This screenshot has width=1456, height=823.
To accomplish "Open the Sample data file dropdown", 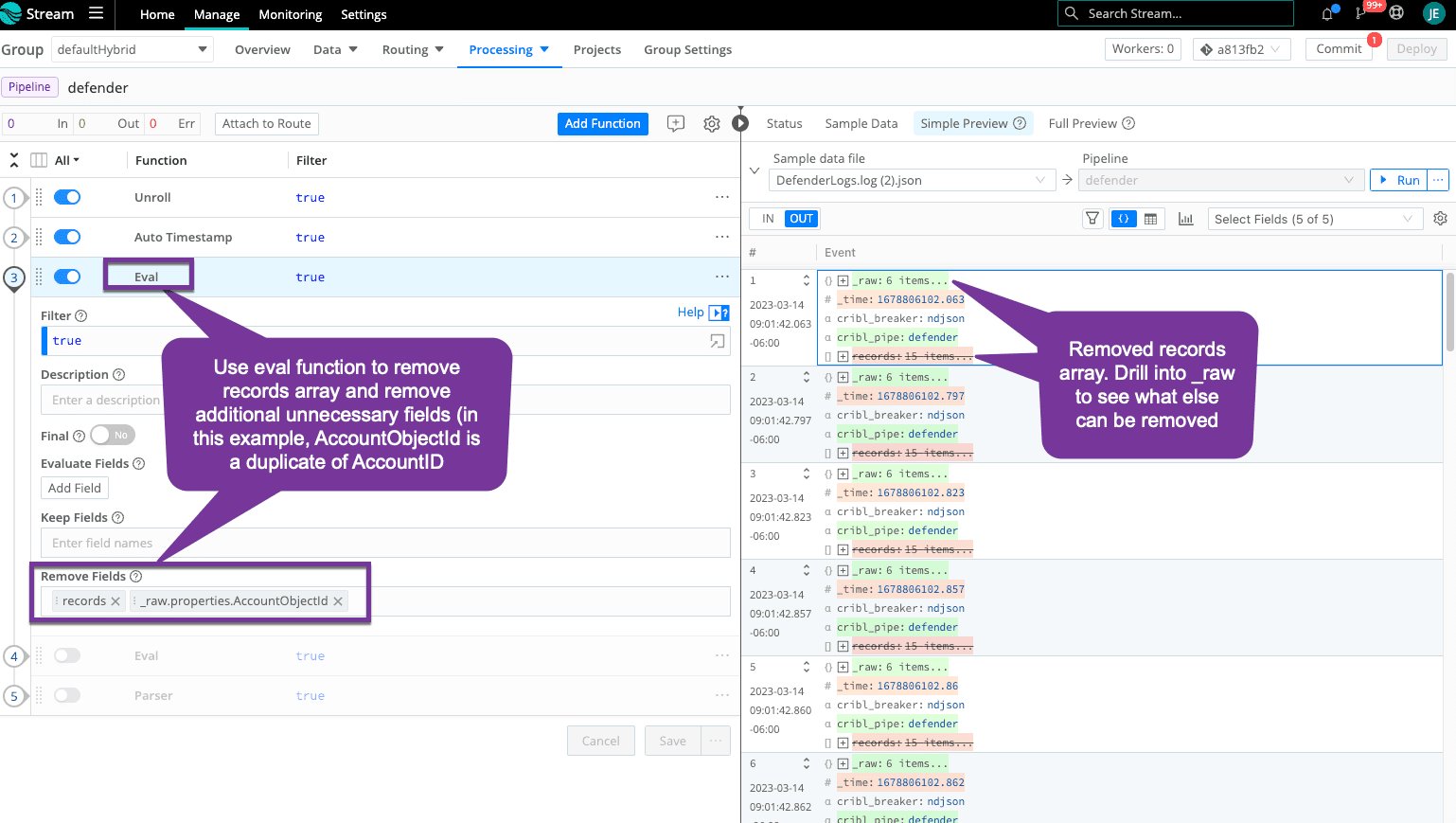I will (912, 180).
